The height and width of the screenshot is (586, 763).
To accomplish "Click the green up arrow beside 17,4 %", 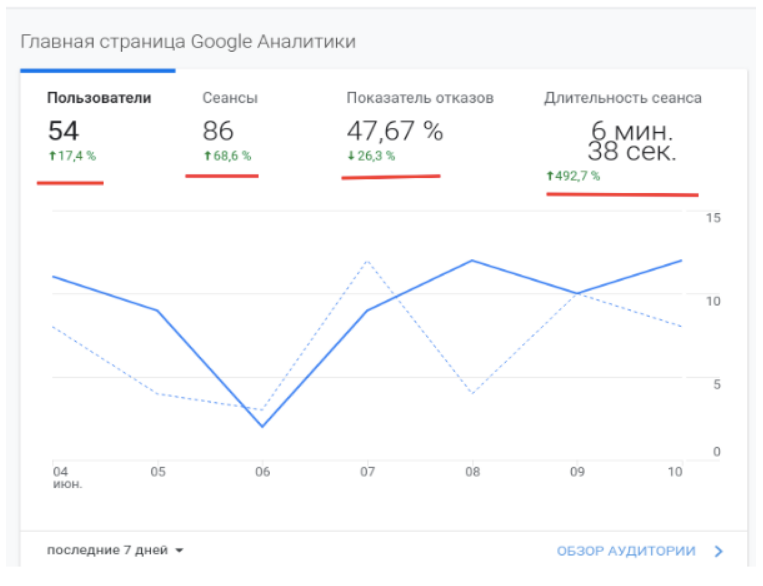I will [x=52, y=156].
